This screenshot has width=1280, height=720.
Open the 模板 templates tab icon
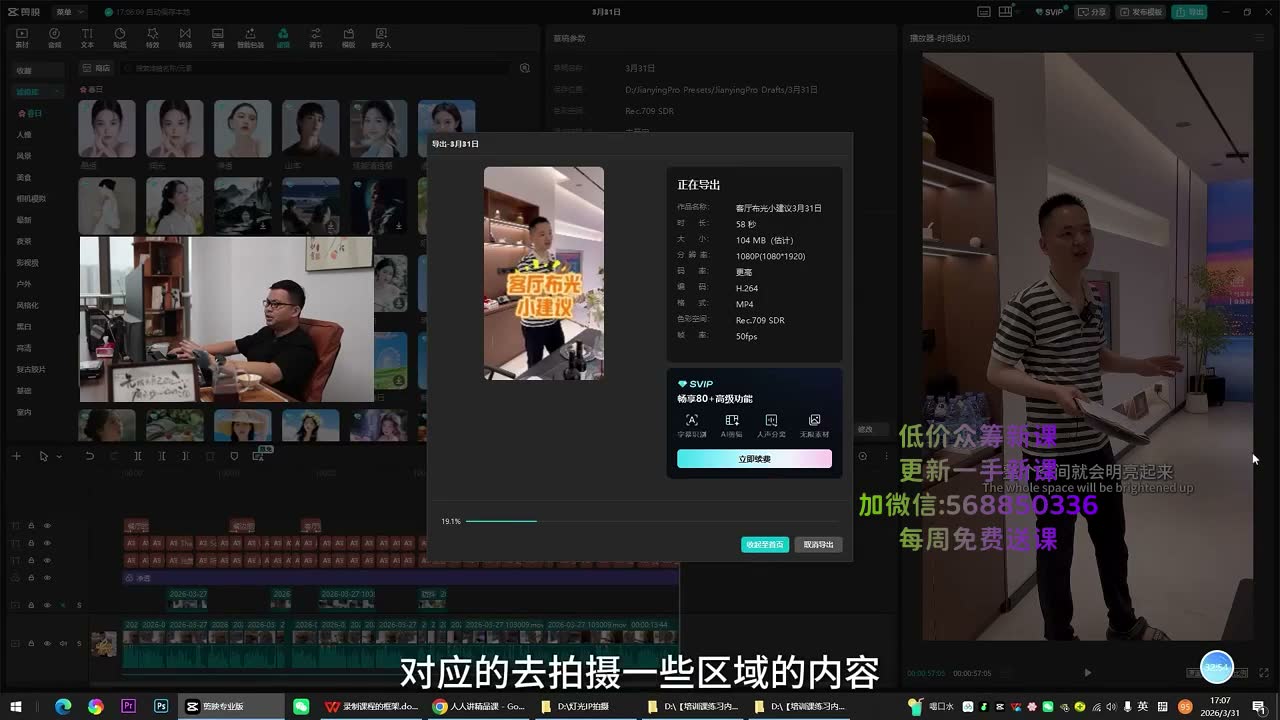pos(348,38)
